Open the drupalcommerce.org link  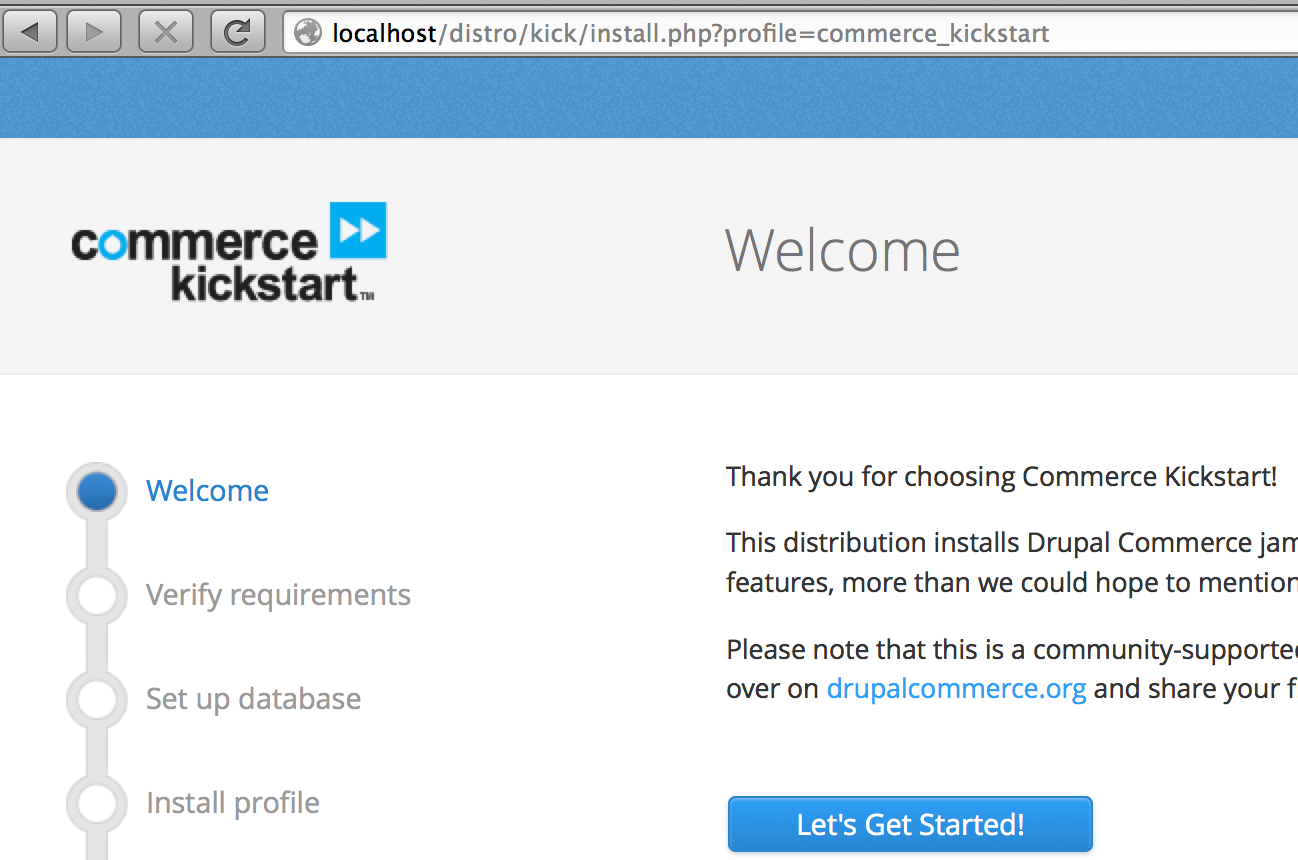[x=956, y=689]
